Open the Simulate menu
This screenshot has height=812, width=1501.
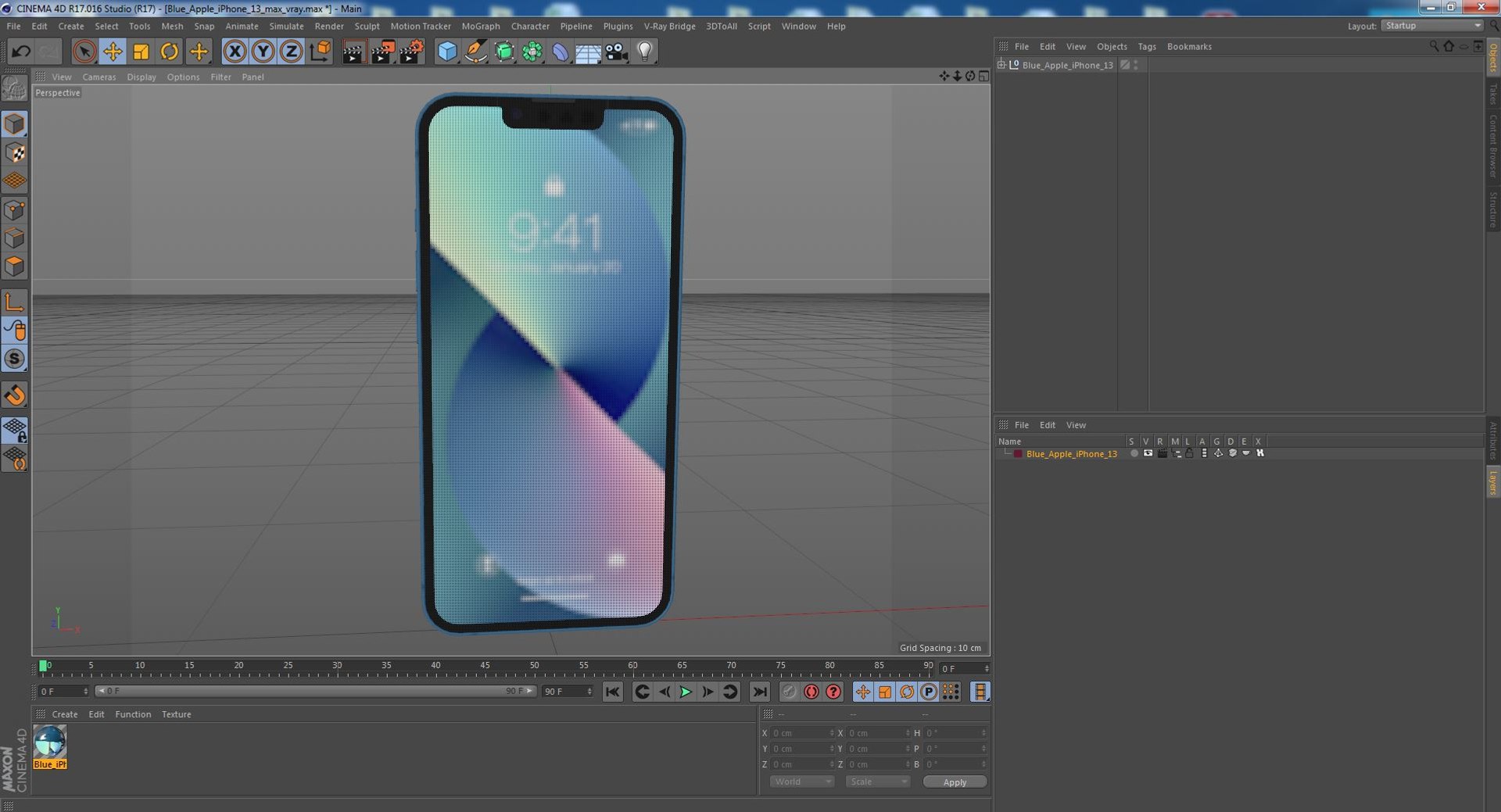(x=286, y=26)
